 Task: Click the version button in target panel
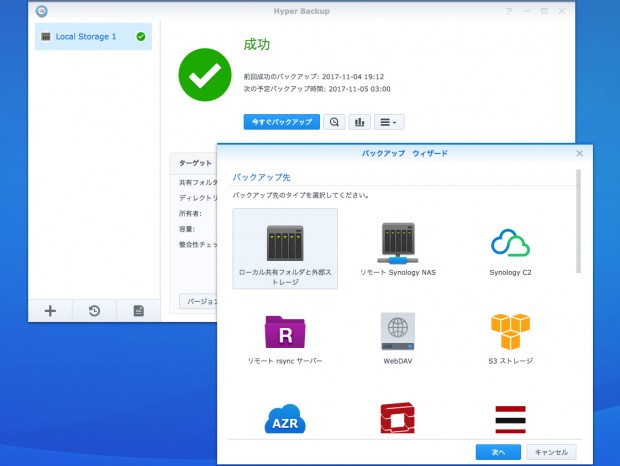pyautogui.click(x=198, y=301)
